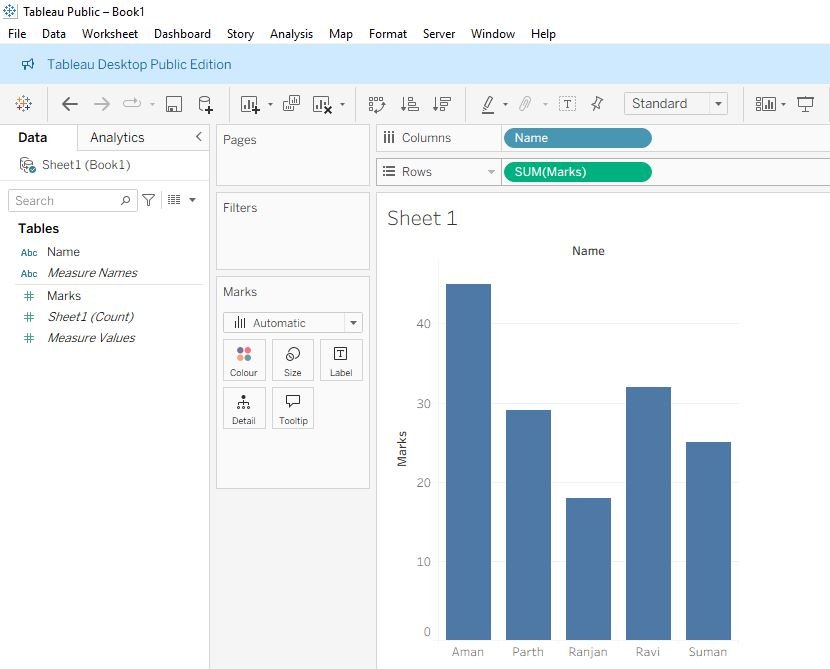This screenshot has width=830, height=669.
Task: Click the Tooltip card in Marks
Action: tap(293, 408)
